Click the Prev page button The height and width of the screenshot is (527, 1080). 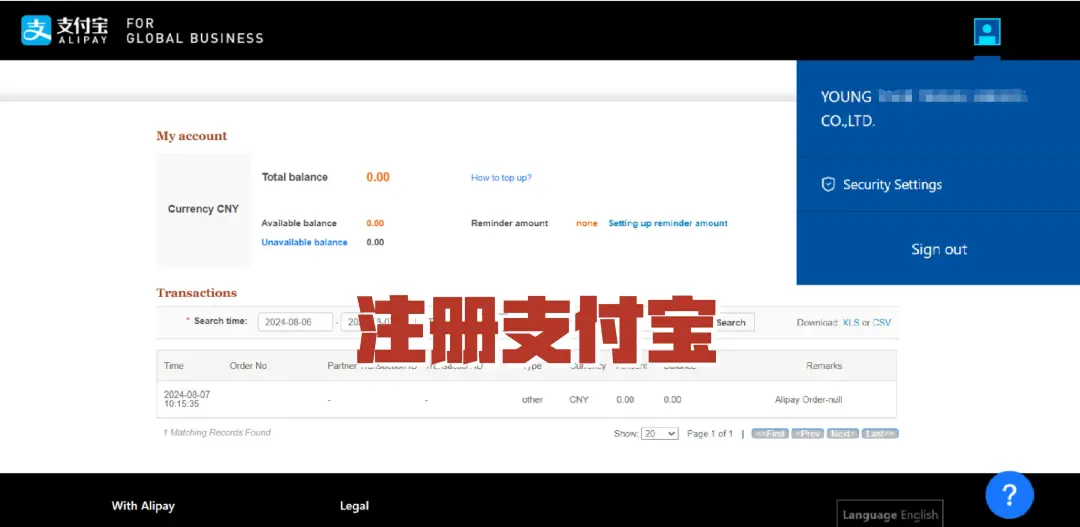807,434
